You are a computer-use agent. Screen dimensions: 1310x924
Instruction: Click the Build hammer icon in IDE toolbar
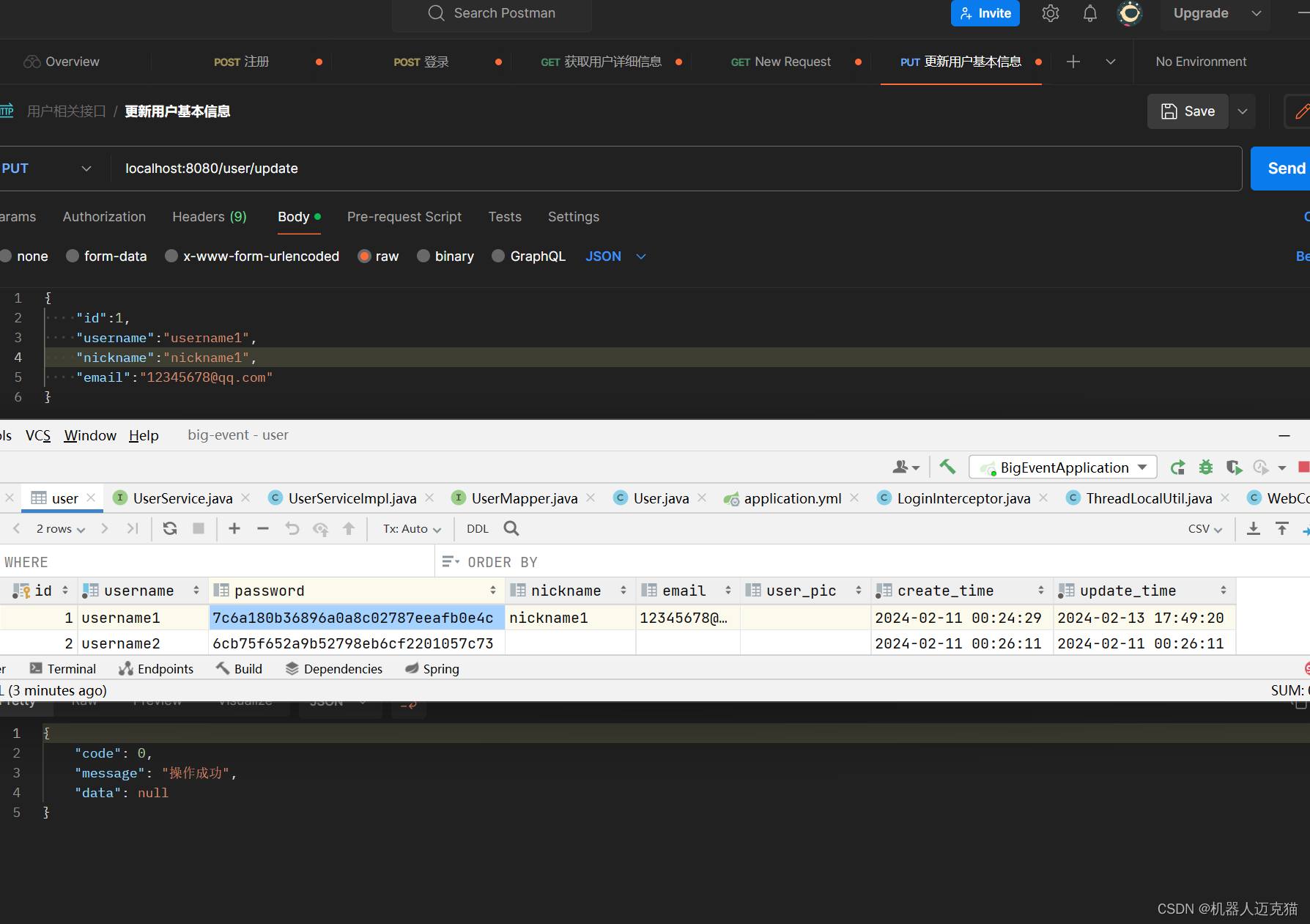947,467
